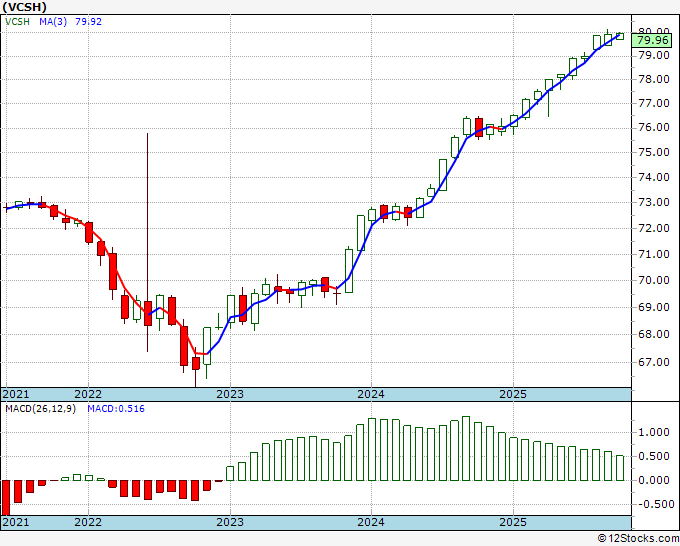Click the 72.00 price axis label
This screenshot has width=680, height=546.
pyautogui.click(x=654, y=228)
